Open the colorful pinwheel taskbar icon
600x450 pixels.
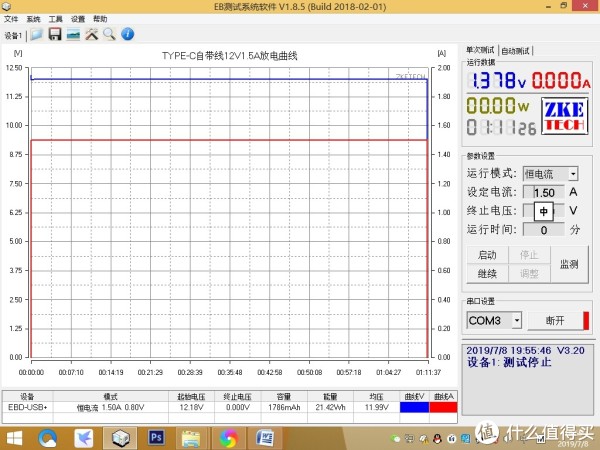(228, 439)
